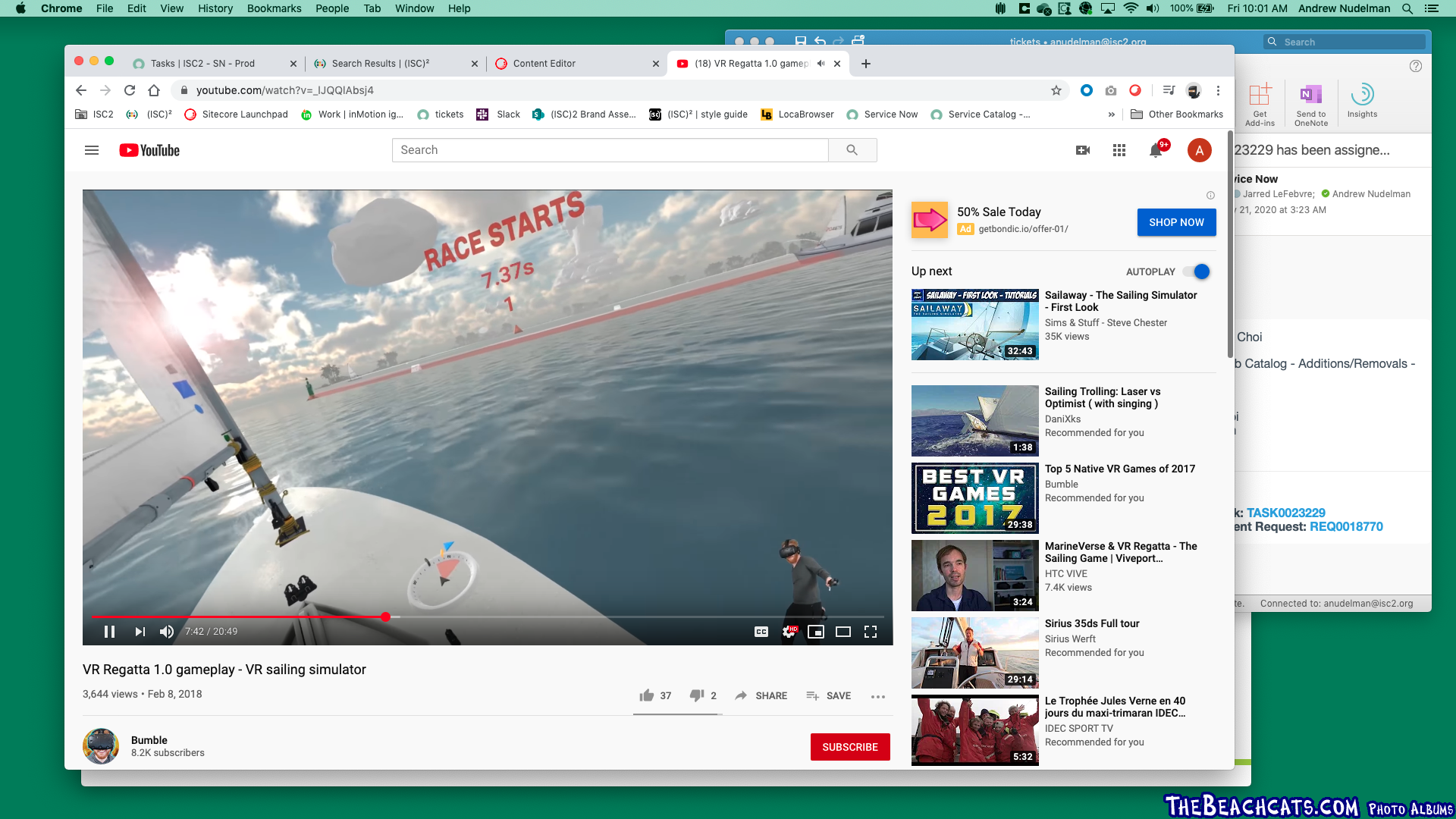The image size is (1456, 819).
Task: Open YouTube apps grid icon
Action: pyautogui.click(x=1119, y=150)
